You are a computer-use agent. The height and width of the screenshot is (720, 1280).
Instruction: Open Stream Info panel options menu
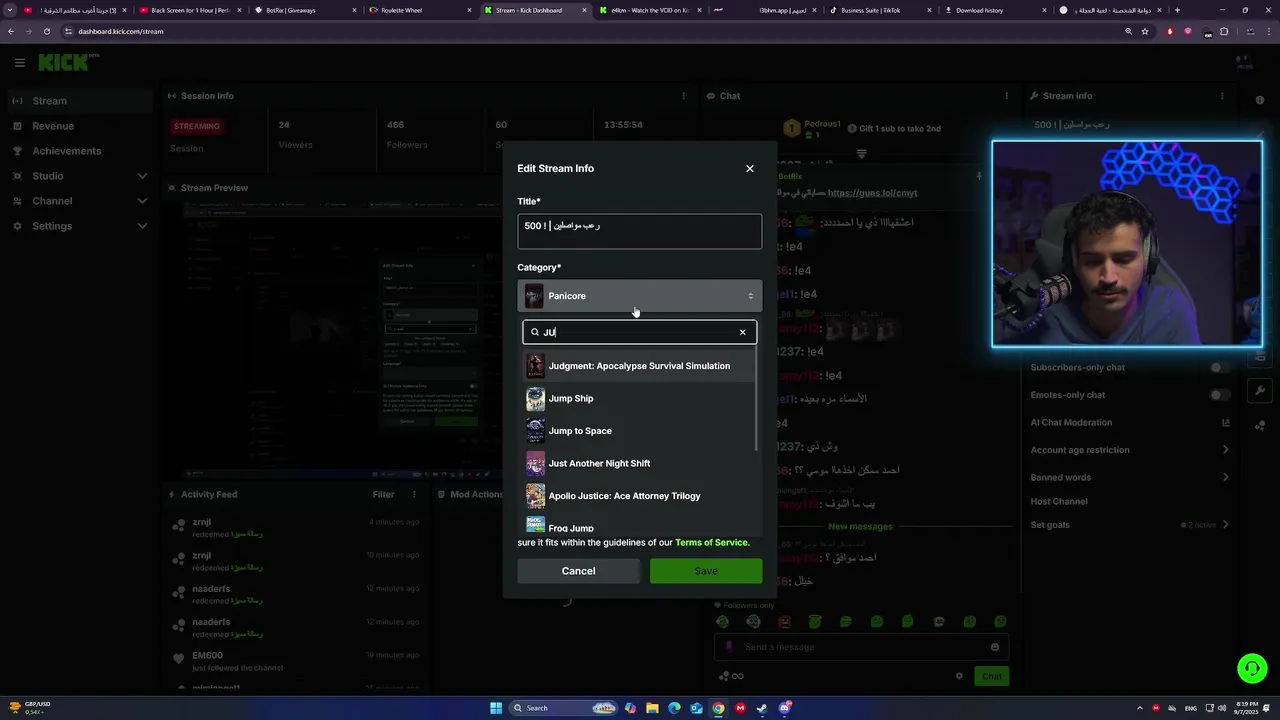tap(1221, 96)
